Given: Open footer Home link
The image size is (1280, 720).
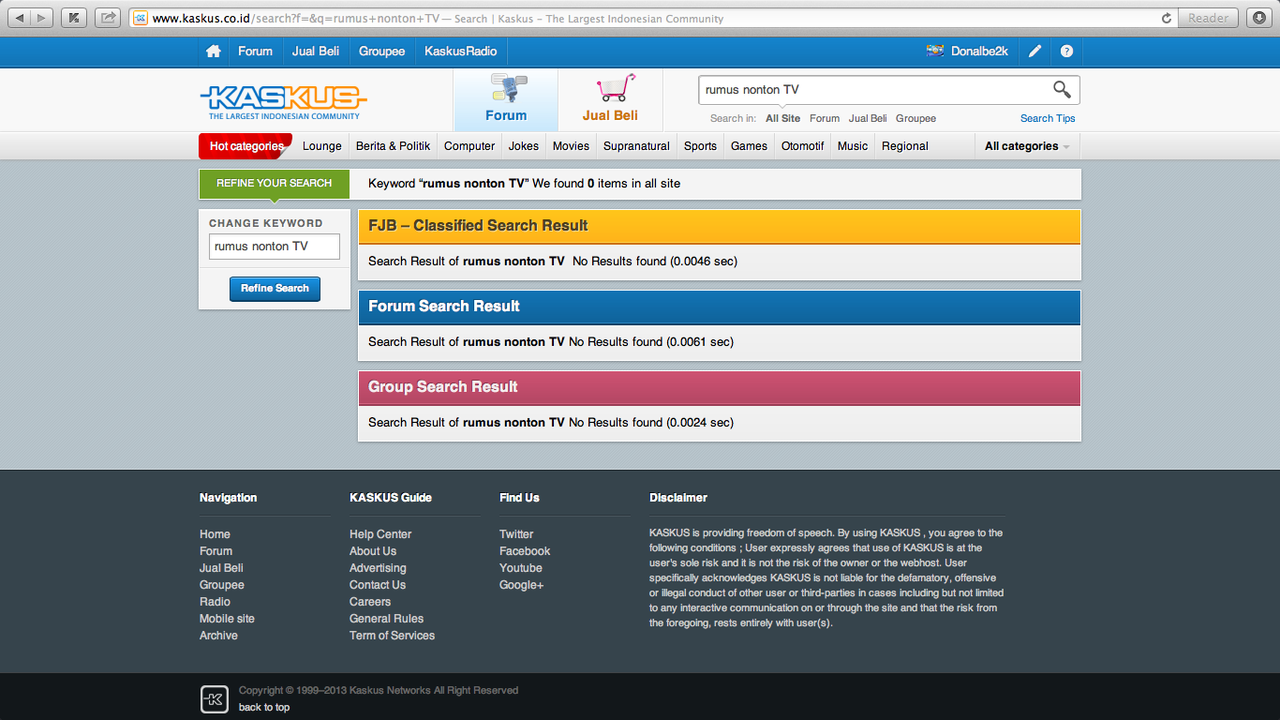Looking at the screenshot, I should (x=215, y=534).
